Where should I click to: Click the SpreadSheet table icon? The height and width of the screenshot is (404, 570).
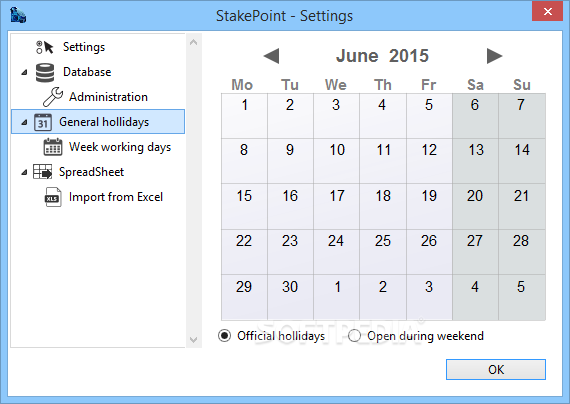point(43,172)
